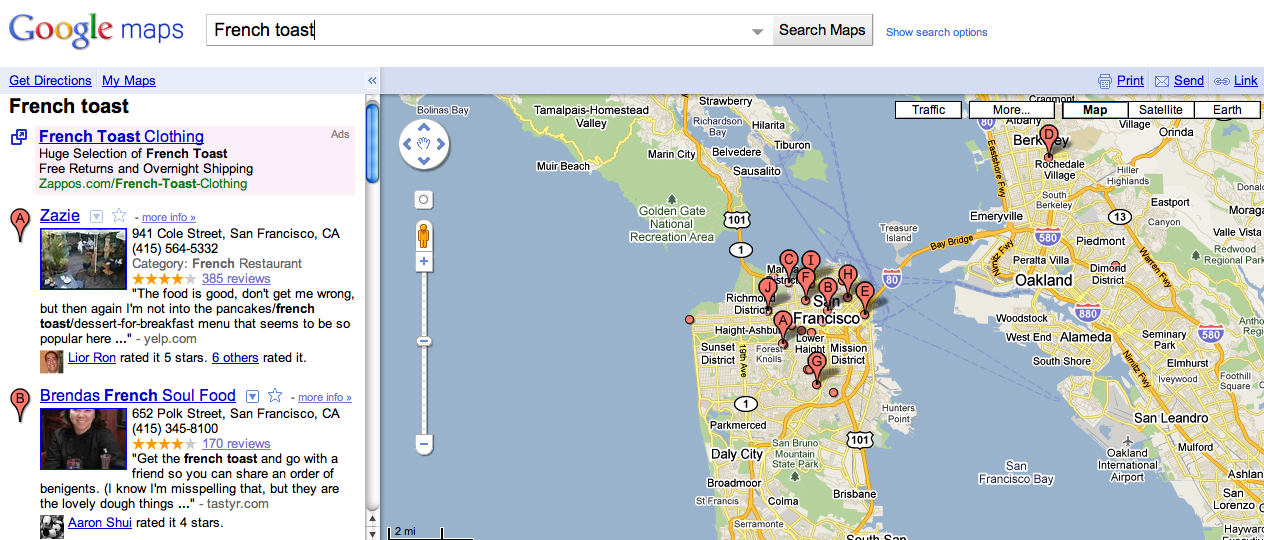Pan the map left with the arrow

407,144
